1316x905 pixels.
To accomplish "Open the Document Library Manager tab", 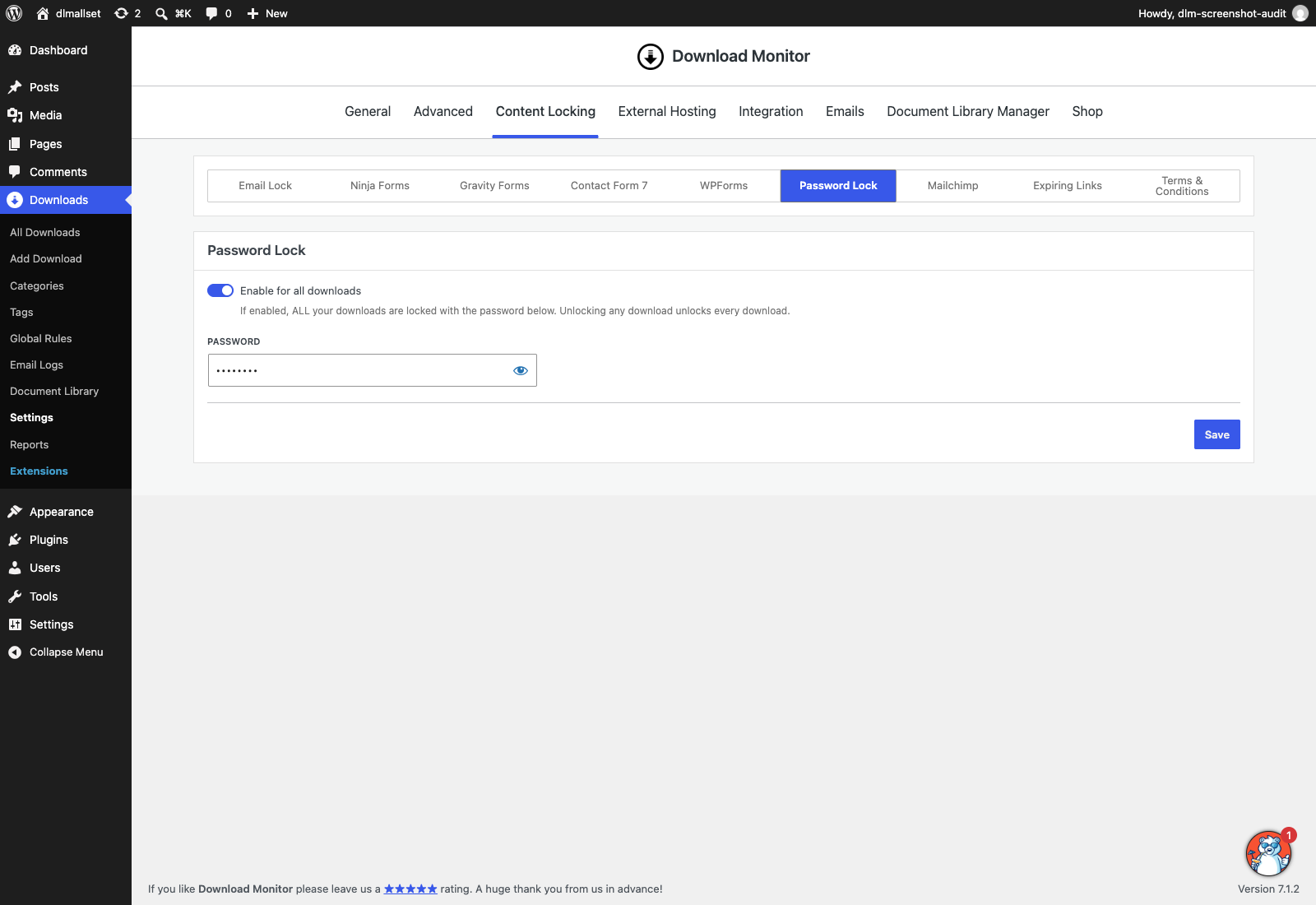I will pos(968,112).
